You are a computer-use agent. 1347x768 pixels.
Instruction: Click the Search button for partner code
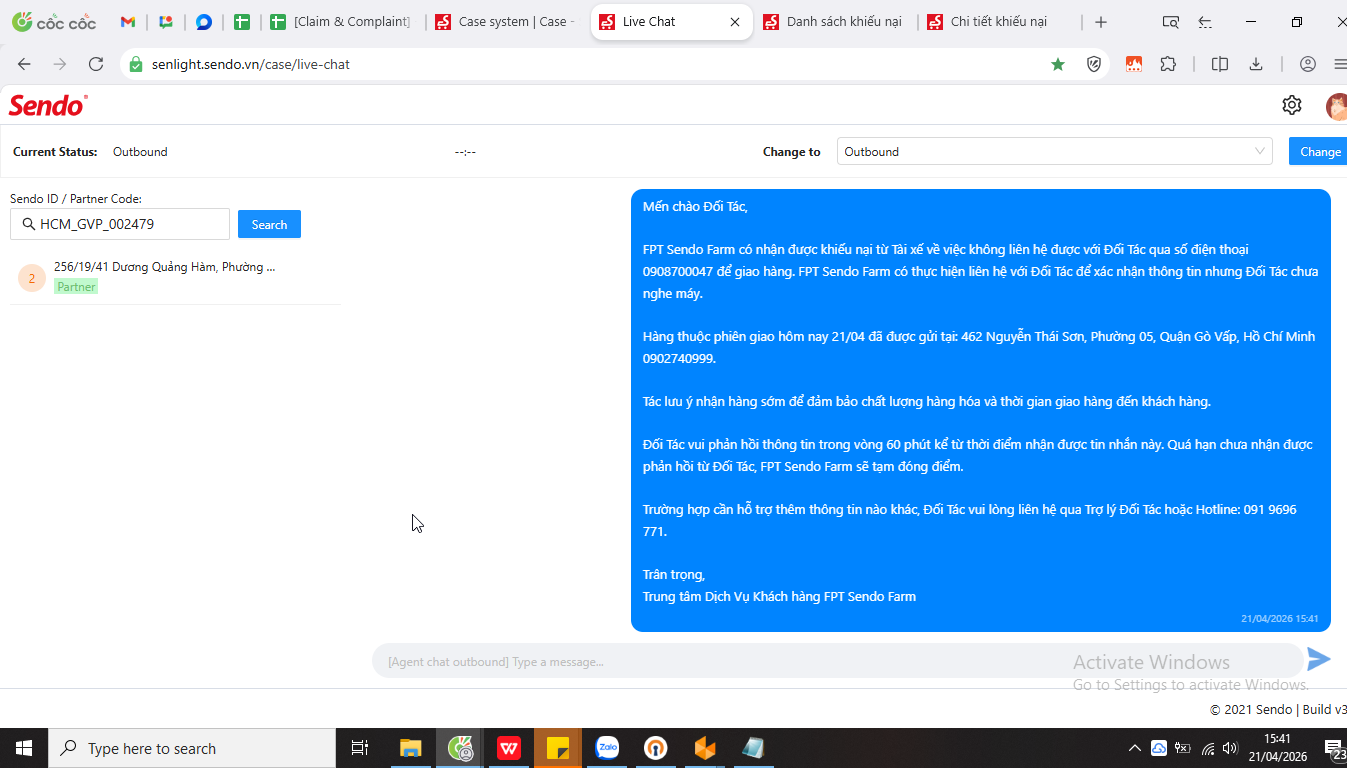click(269, 225)
